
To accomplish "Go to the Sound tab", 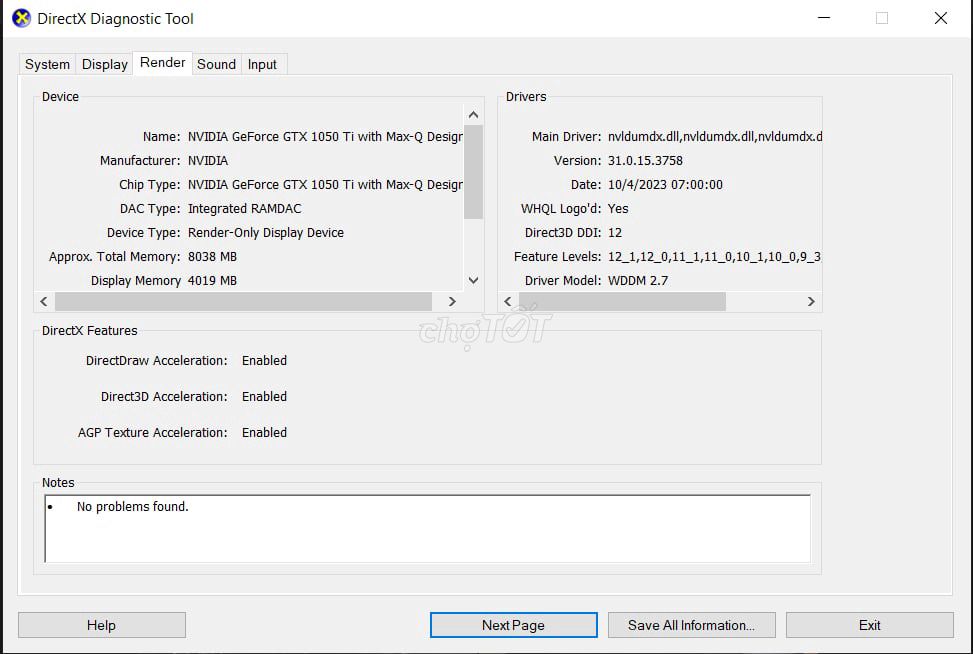I will 216,64.
